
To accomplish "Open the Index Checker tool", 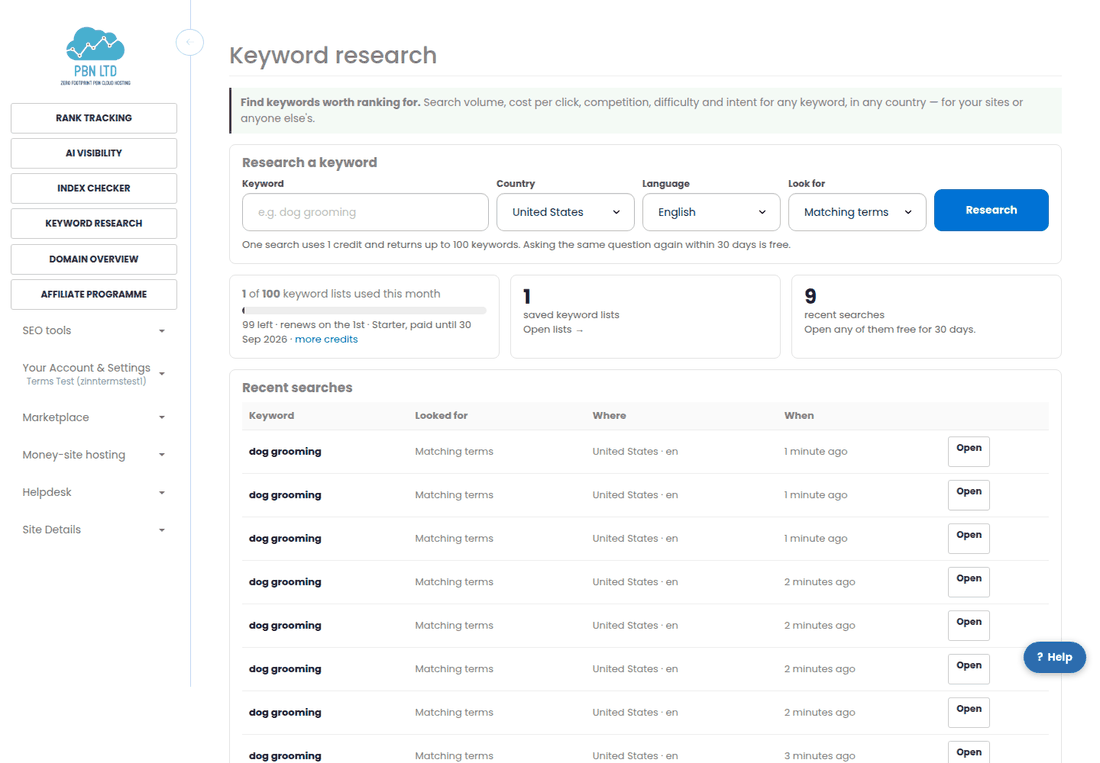I will pos(94,188).
